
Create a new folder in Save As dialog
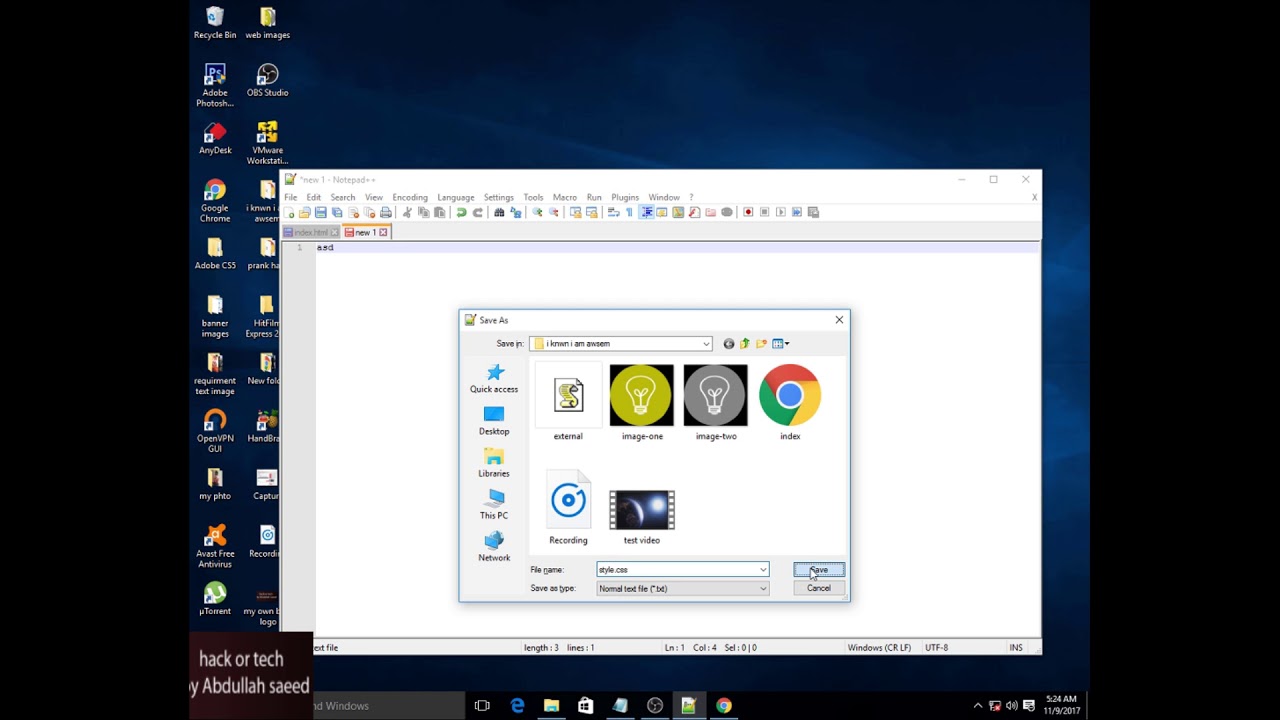point(761,344)
